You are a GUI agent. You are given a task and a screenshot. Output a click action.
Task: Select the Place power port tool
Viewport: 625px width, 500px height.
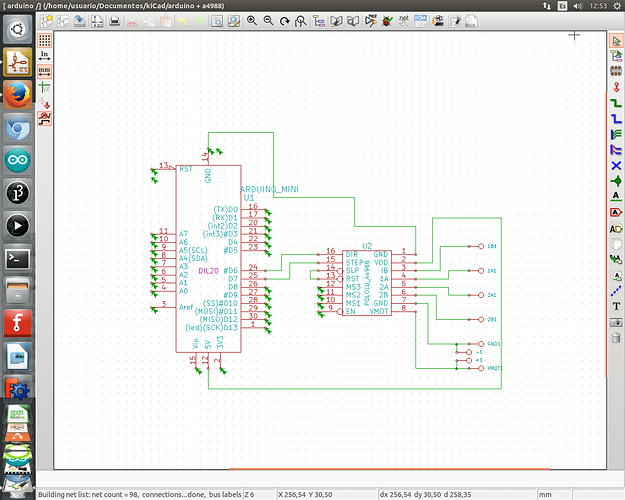[616, 87]
